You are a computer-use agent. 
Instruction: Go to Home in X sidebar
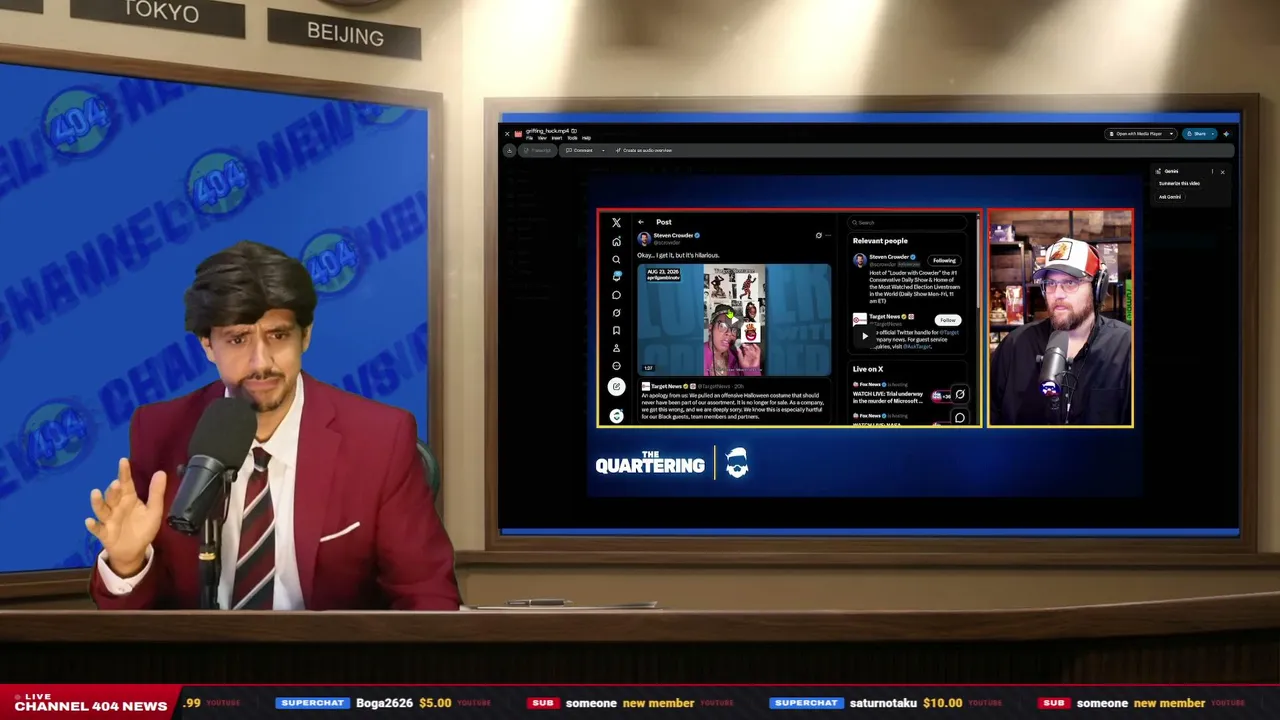(x=616, y=241)
